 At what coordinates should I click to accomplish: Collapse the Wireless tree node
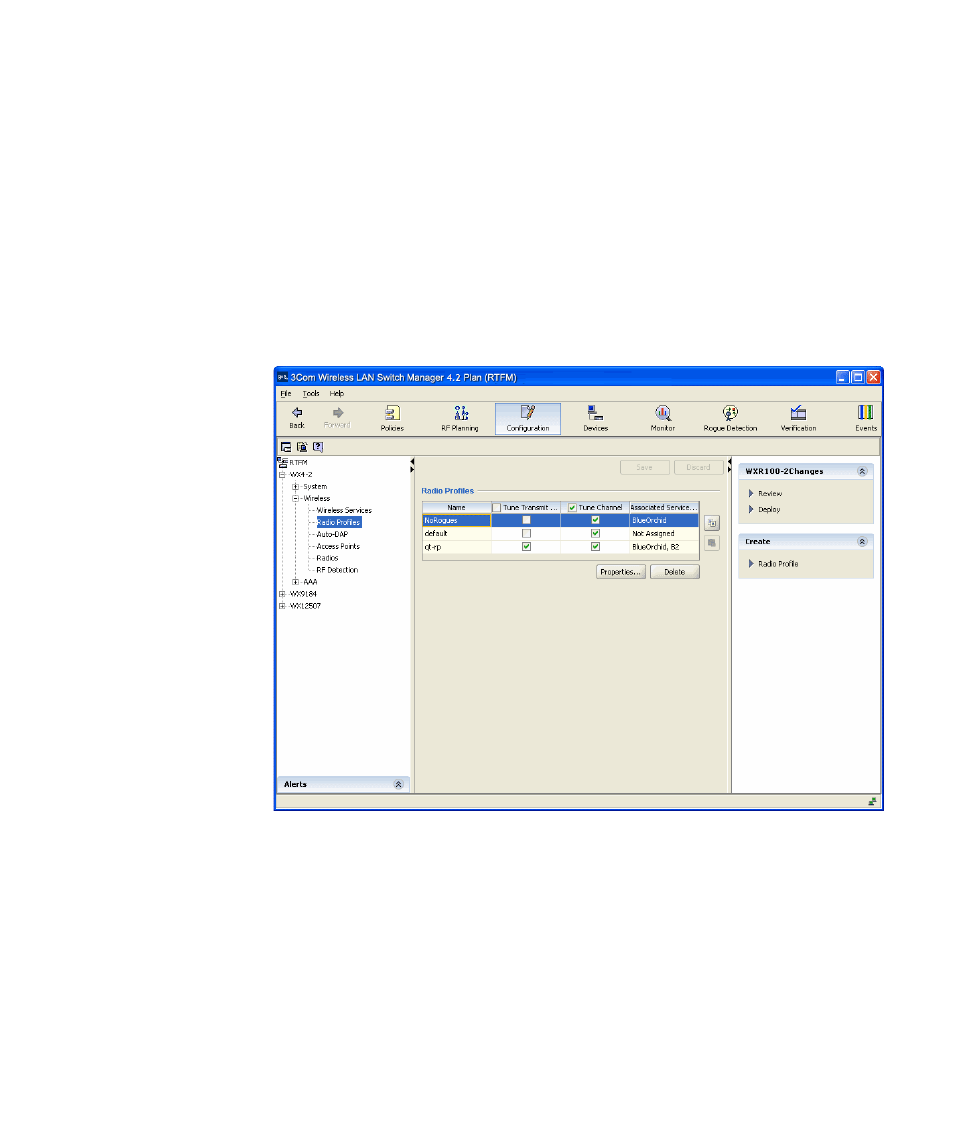pyautogui.click(x=295, y=498)
